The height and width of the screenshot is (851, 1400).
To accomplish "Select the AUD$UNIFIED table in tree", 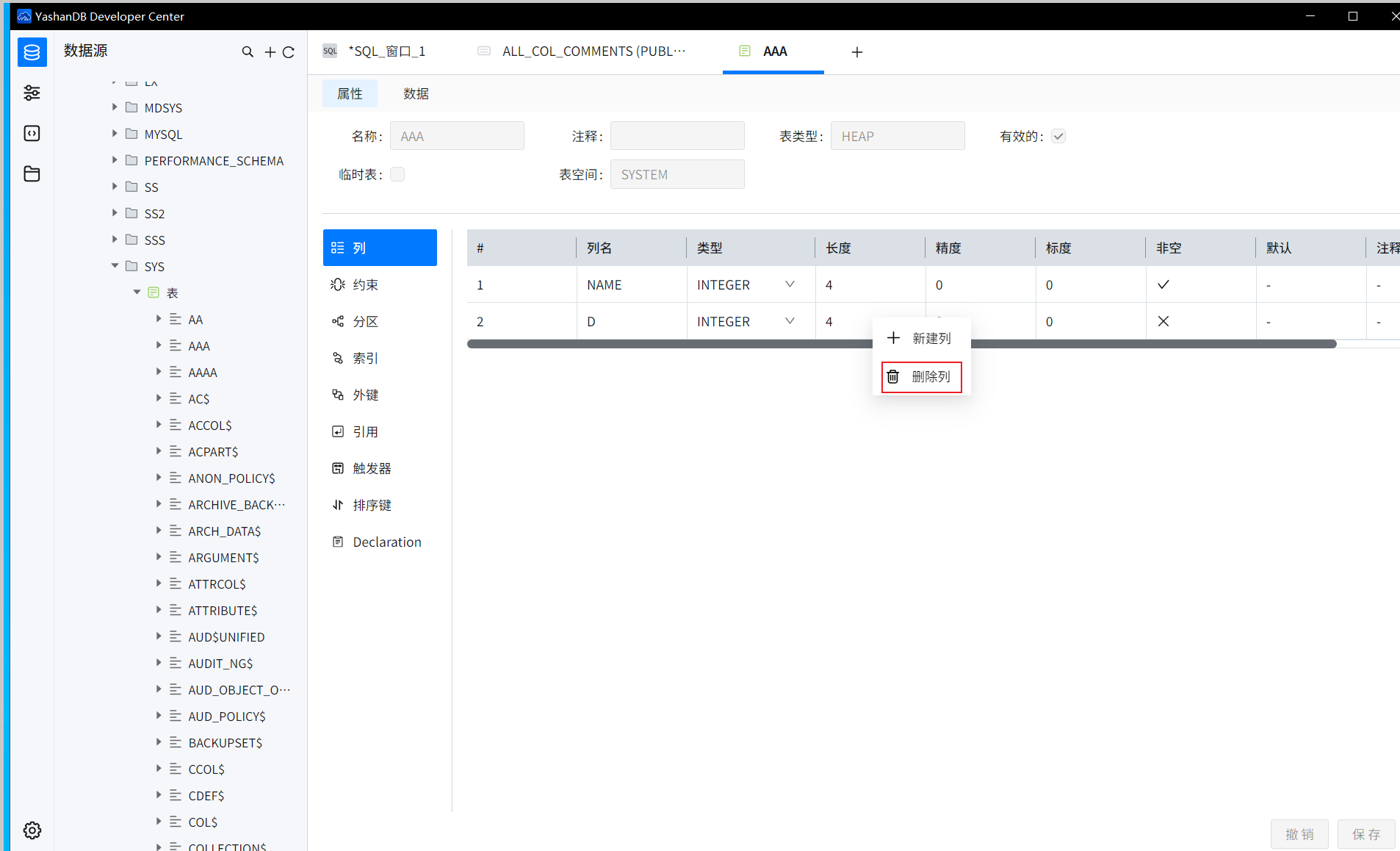I will [226, 636].
